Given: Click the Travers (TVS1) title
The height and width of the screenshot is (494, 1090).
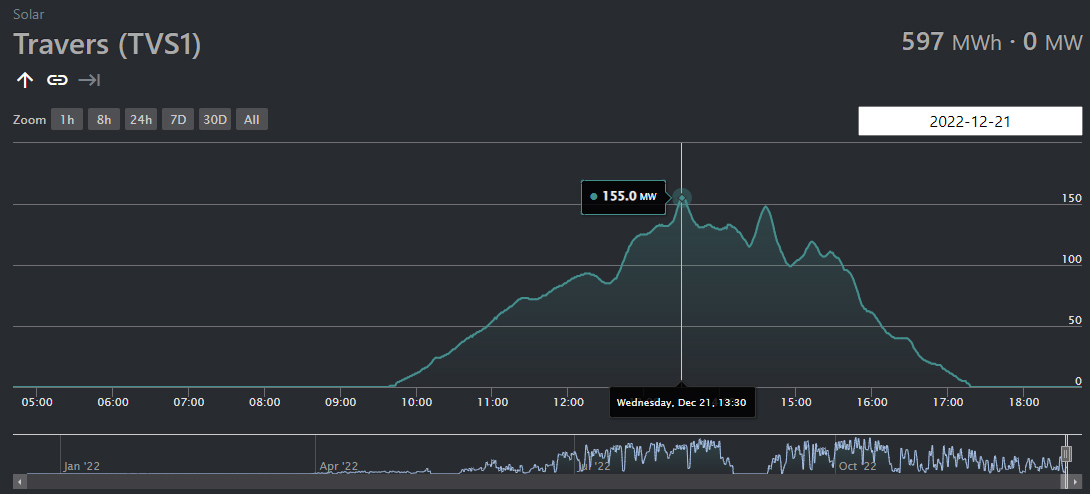Looking at the screenshot, I should point(108,45).
